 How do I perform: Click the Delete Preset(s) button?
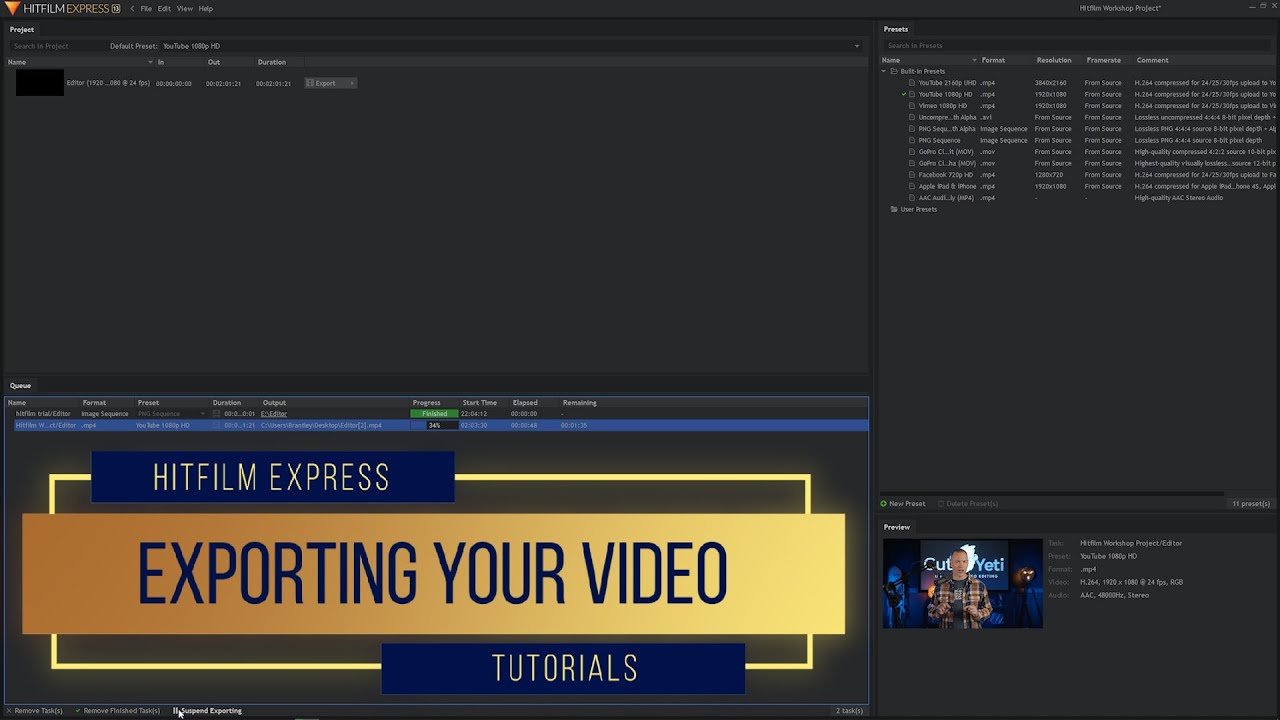(967, 504)
